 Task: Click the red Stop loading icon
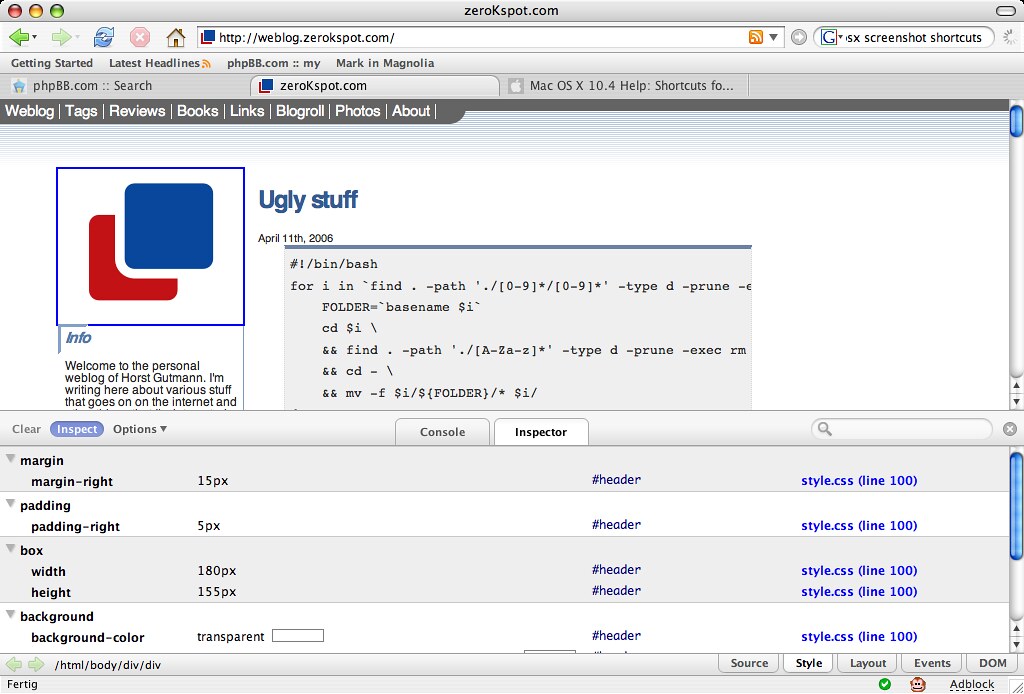(x=139, y=37)
